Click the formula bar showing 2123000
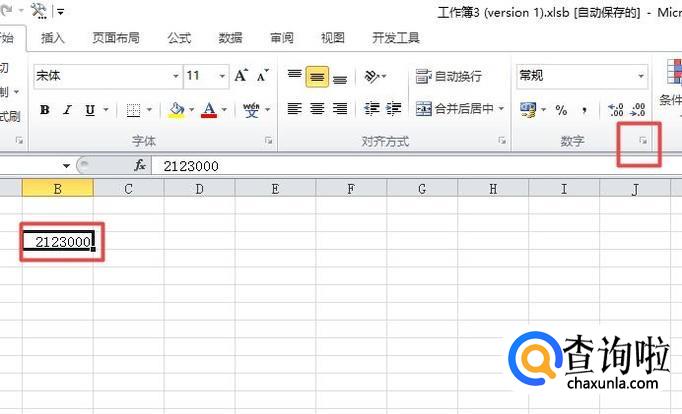This screenshot has width=682, height=414. point(417,166)
